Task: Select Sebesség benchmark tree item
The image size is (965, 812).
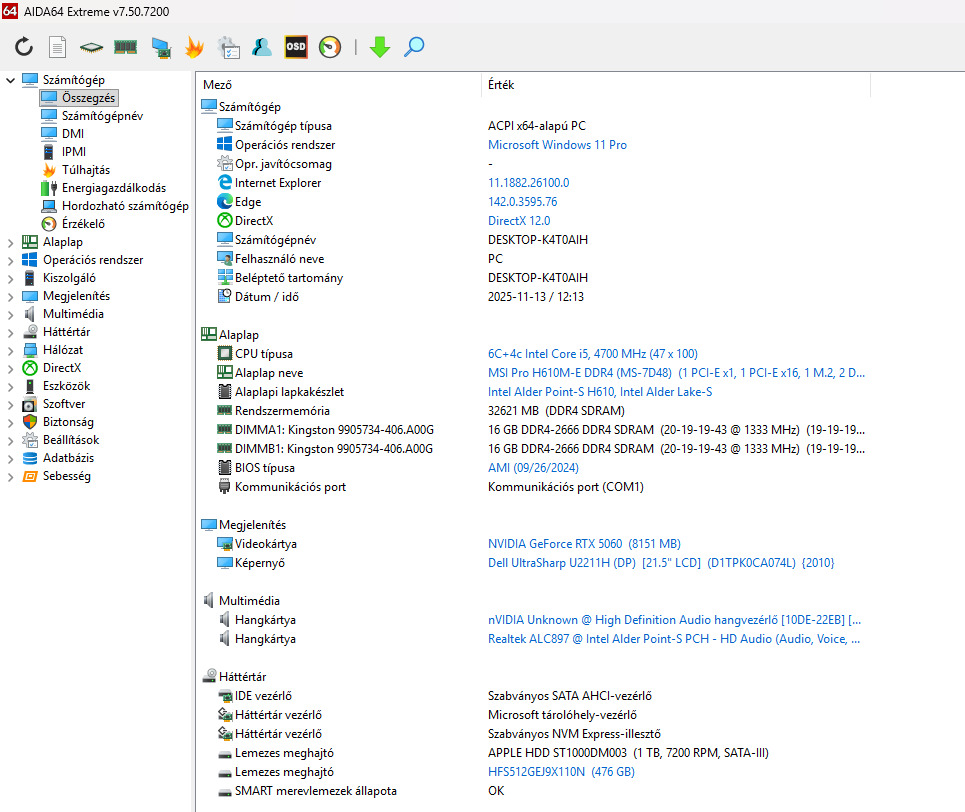Action: point(66,476)
